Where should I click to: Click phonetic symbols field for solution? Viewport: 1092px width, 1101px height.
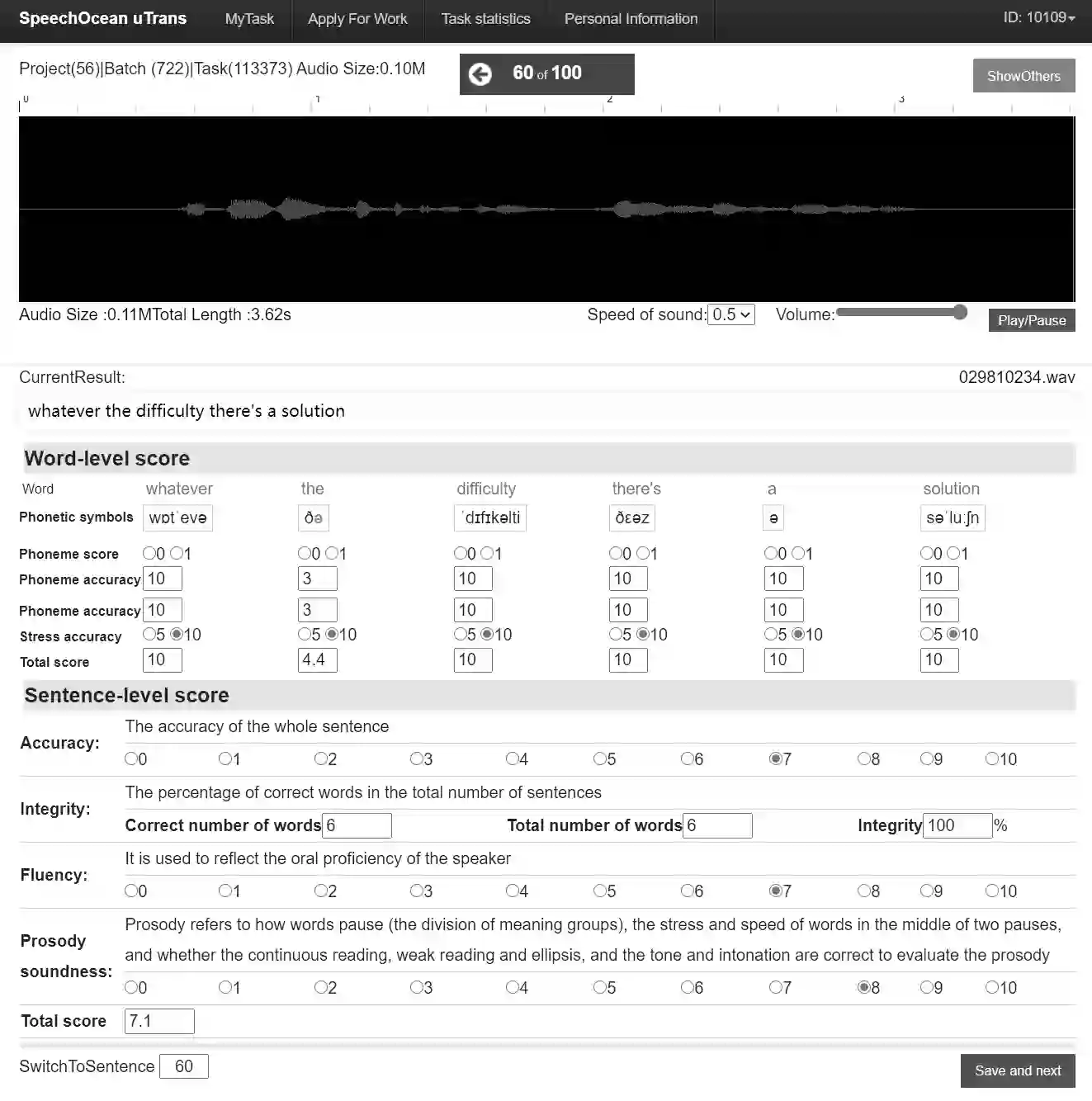(952, 517)
